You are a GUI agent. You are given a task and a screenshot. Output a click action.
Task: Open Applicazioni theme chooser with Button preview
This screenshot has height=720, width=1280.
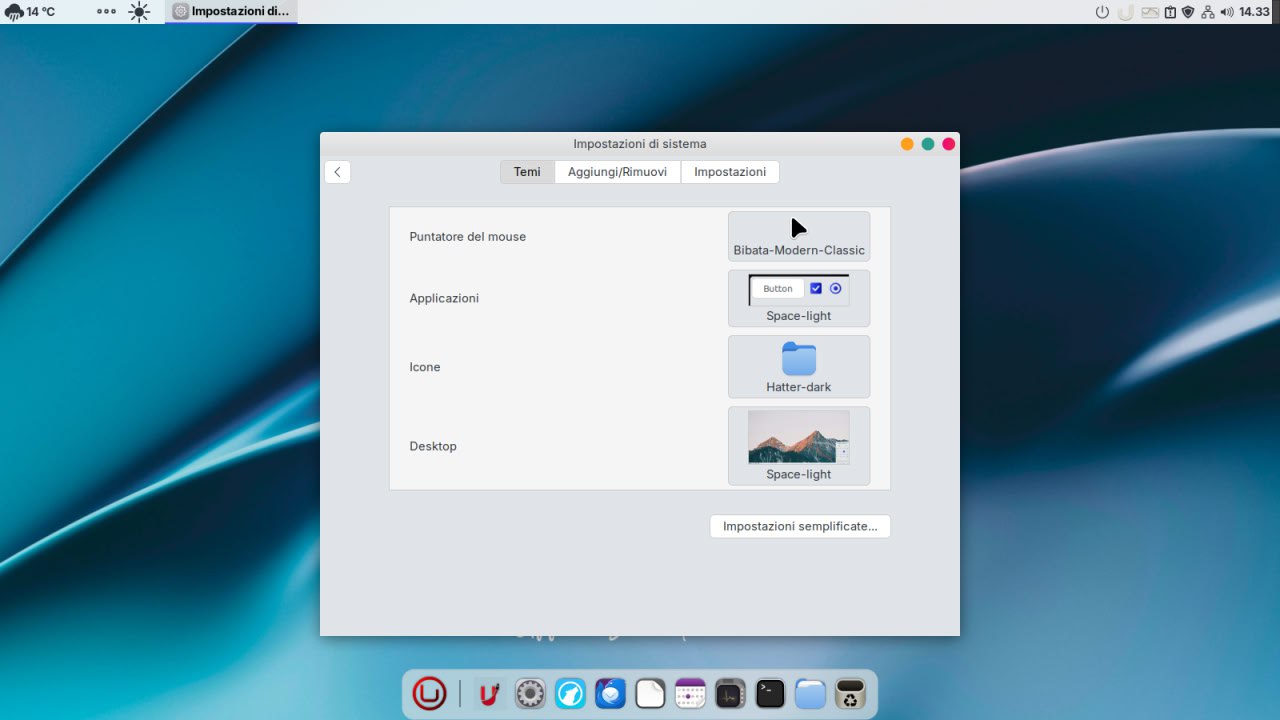point(798,298)
